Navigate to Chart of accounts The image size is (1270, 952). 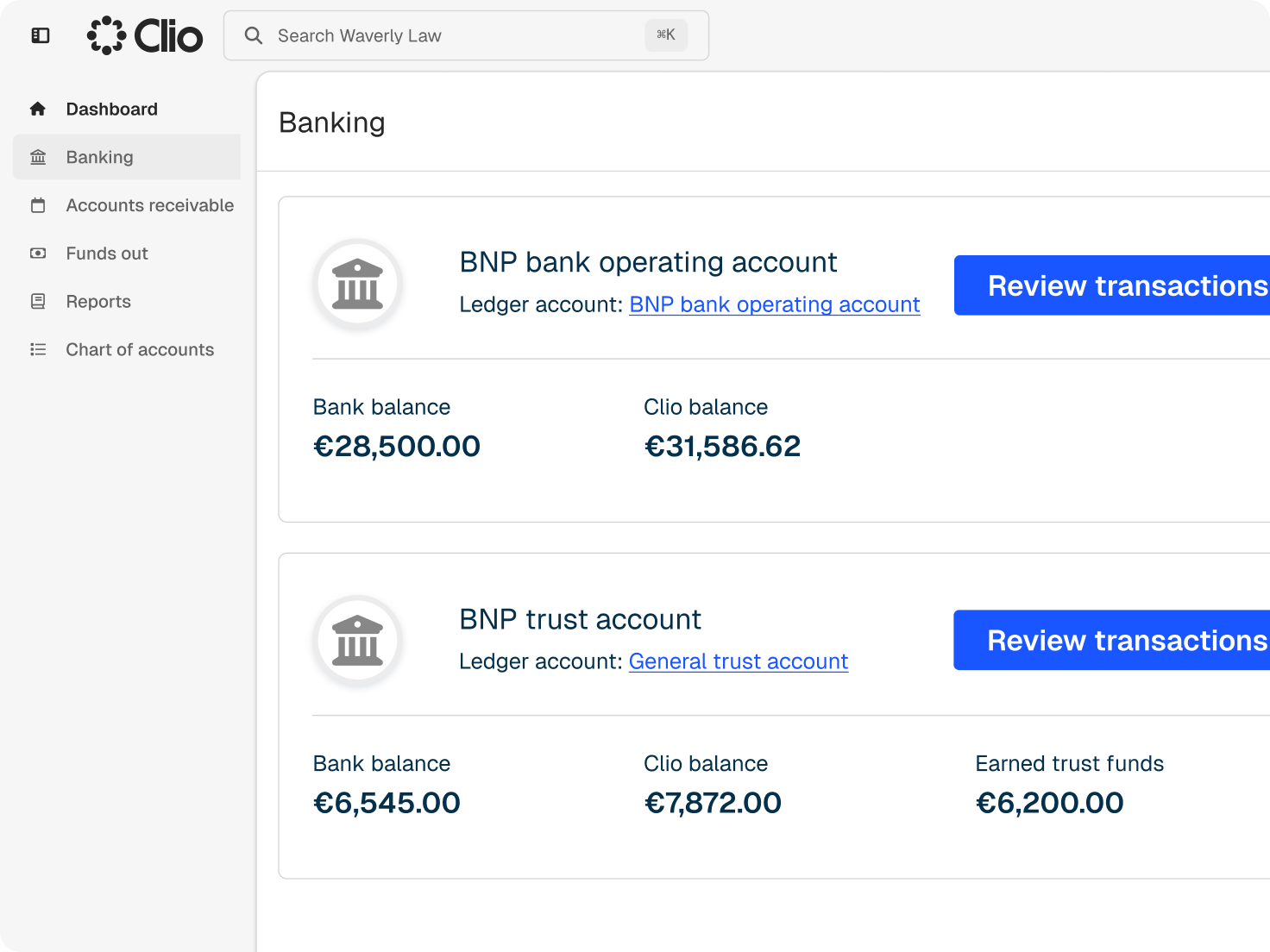127,349
